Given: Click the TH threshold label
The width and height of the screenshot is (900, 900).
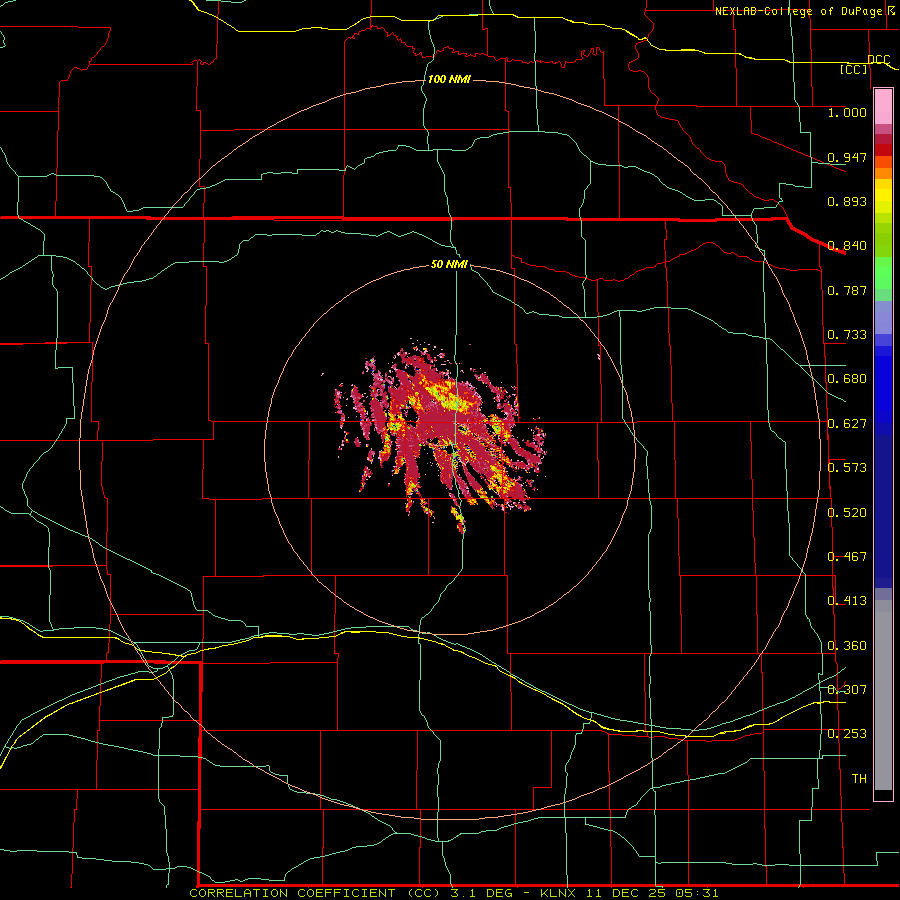Looking at the screenshot, I should pyautogui.click(x=859, y=779).
